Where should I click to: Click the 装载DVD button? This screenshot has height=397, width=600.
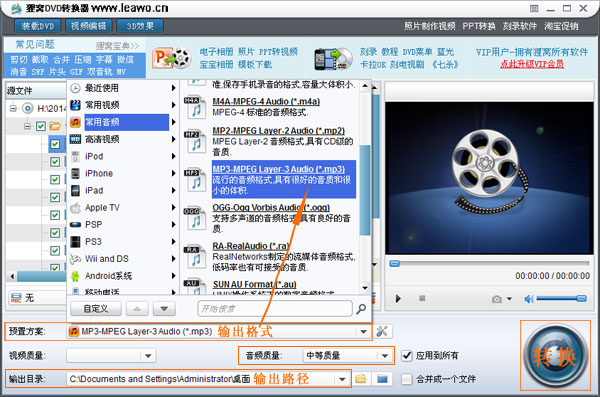click(38, 26)
